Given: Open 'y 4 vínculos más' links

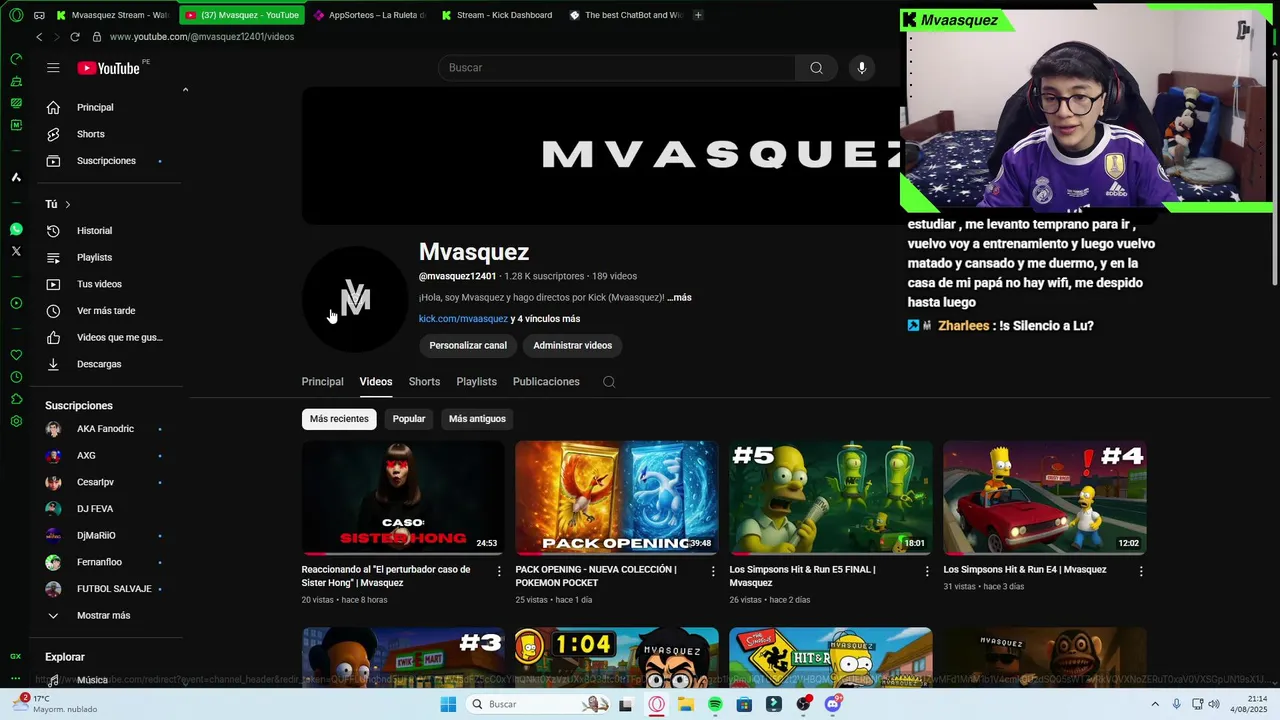Looking at the screenshot, I should point(545,319).
